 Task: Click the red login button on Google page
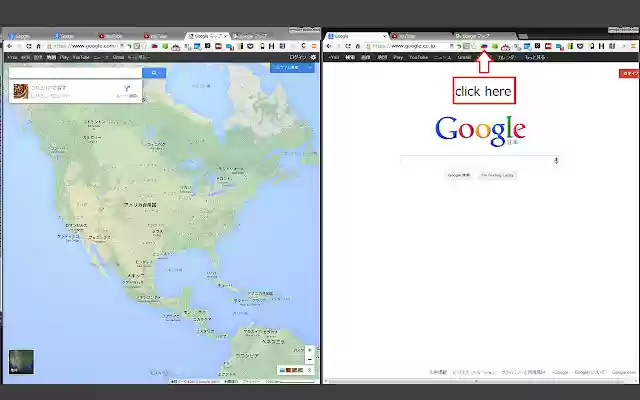tap(629, 73)
